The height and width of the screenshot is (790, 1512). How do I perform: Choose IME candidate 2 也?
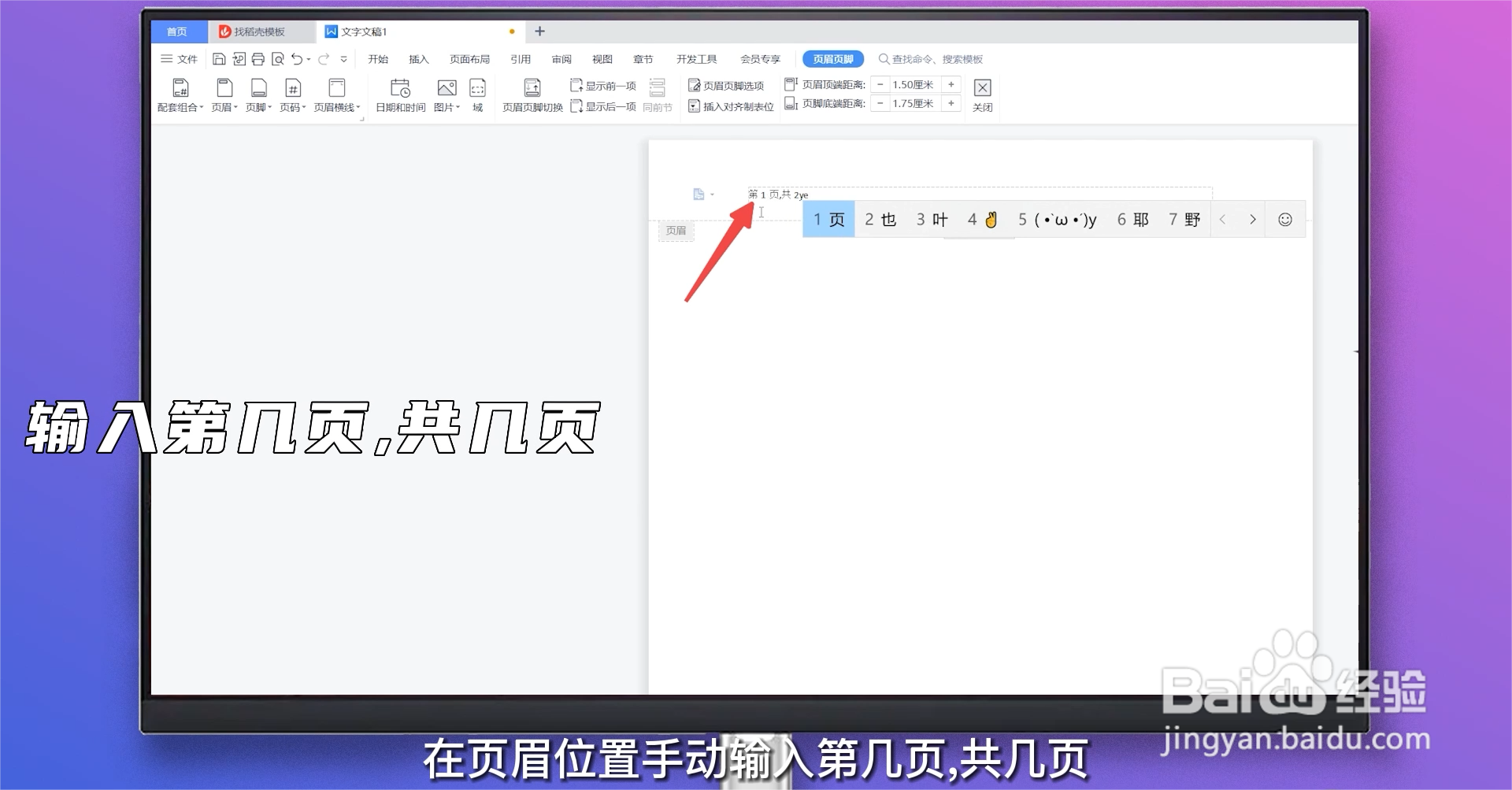(880, 220)
